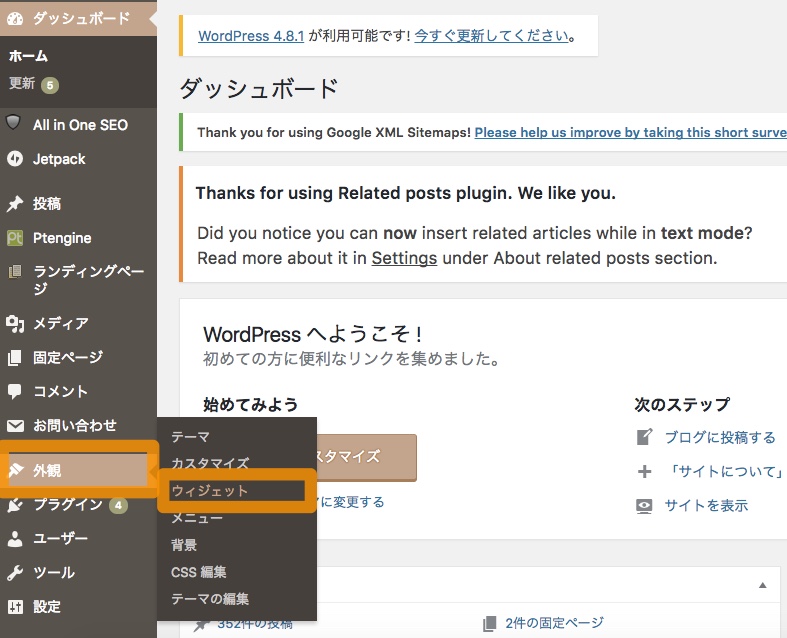The height and width of the screenshot is (638, 787).
Task: Click the WordPress 4.8.1 link
Action: pyautogui.click(x=251, y=36)
